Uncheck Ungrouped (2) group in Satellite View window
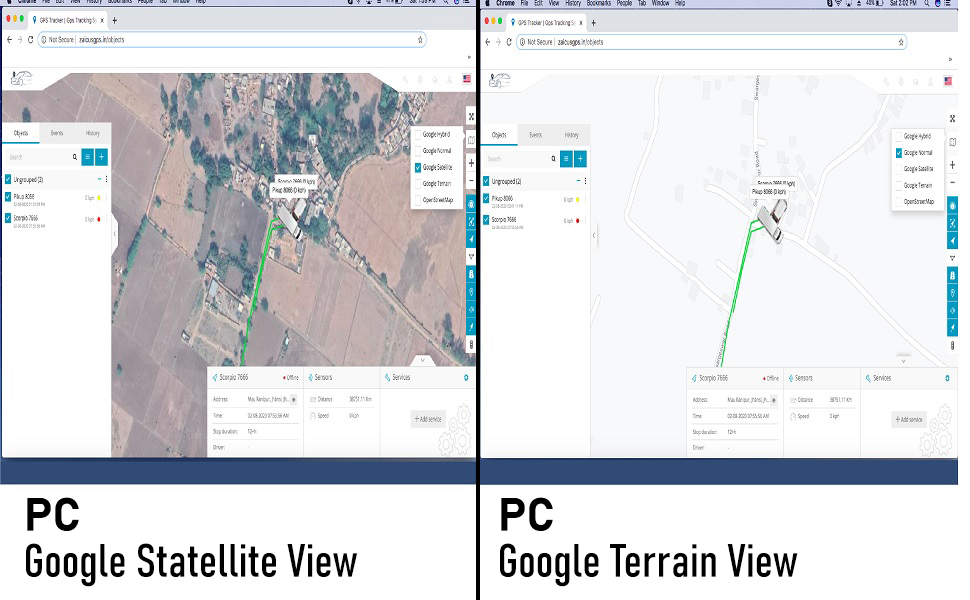The width and height of the screenshot is (970, 600). pyautogui.click(x=8, y=179)
